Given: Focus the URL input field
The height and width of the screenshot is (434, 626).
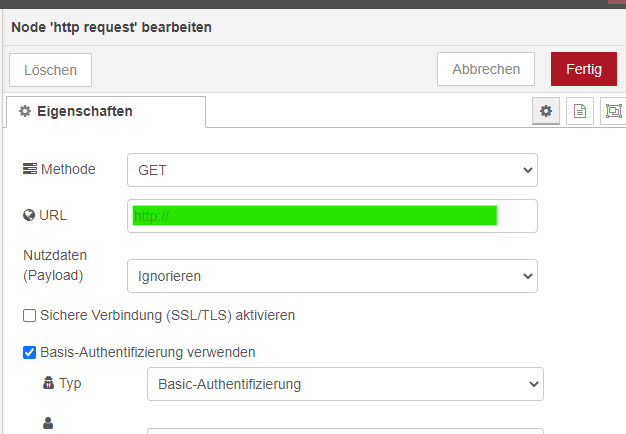Looking at the screenshot, I should [332, 216].
